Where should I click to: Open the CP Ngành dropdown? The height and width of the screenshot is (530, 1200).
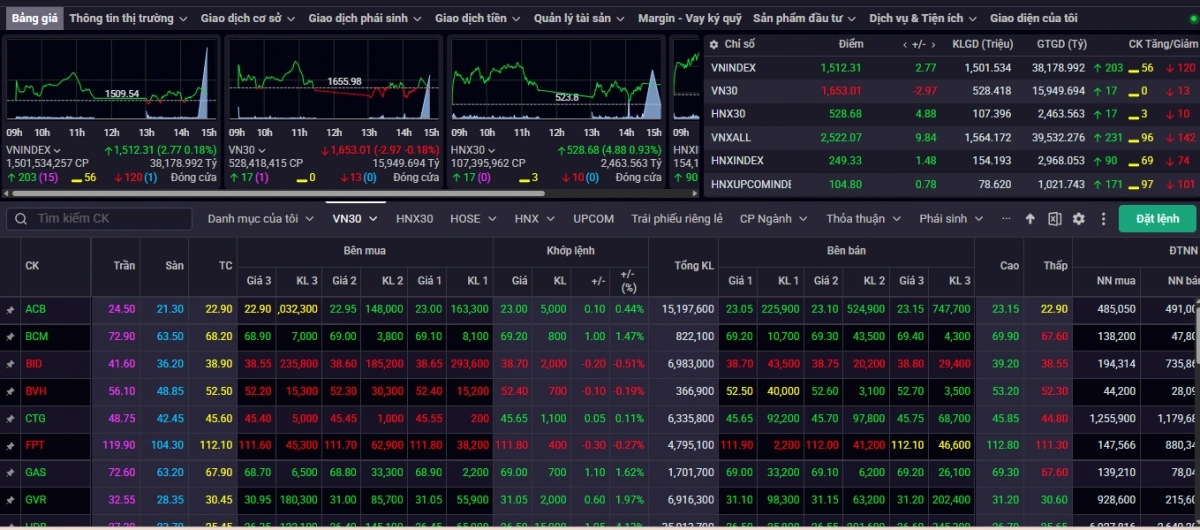[x=773, y=218]
